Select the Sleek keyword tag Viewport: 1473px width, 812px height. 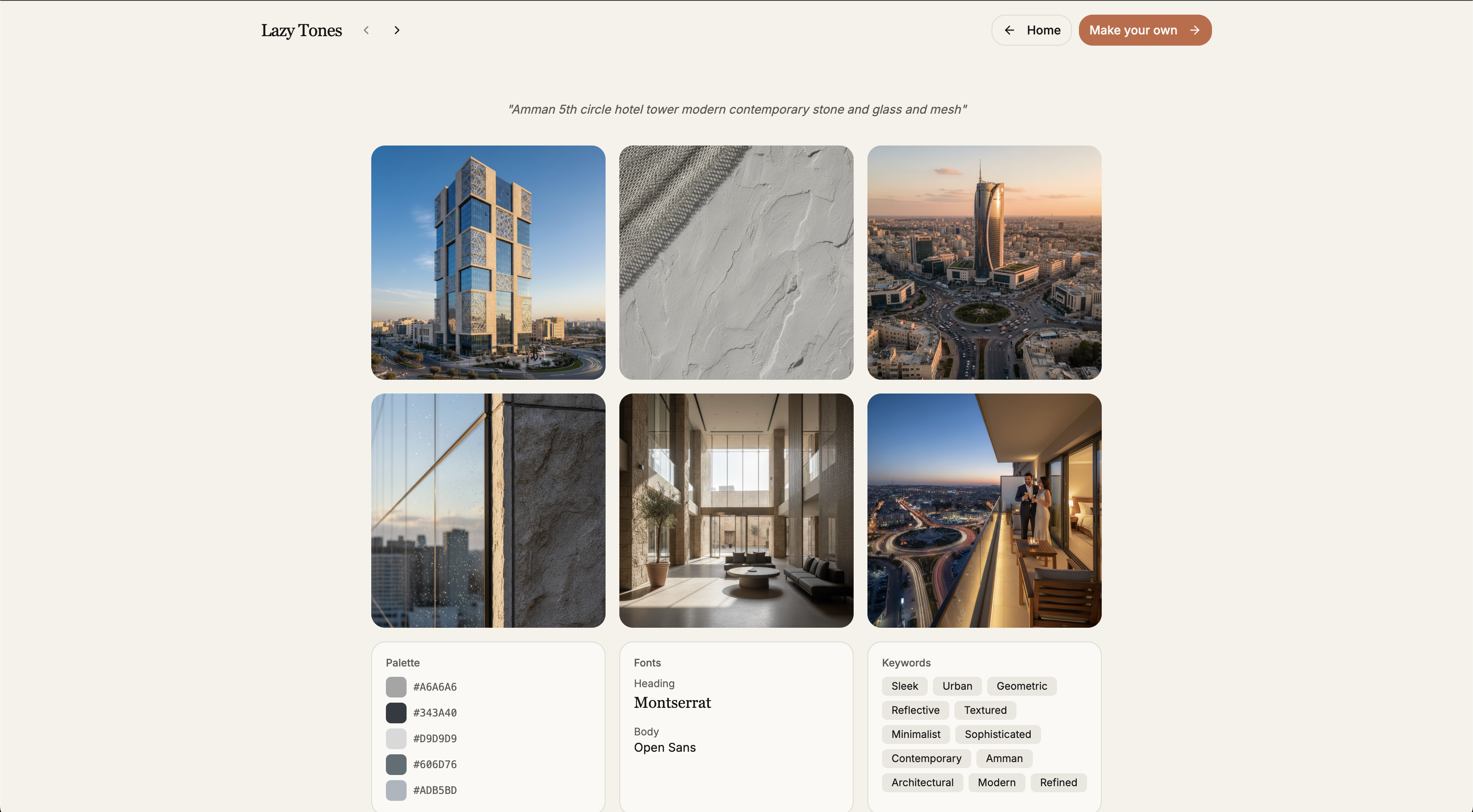coord(904,686)
